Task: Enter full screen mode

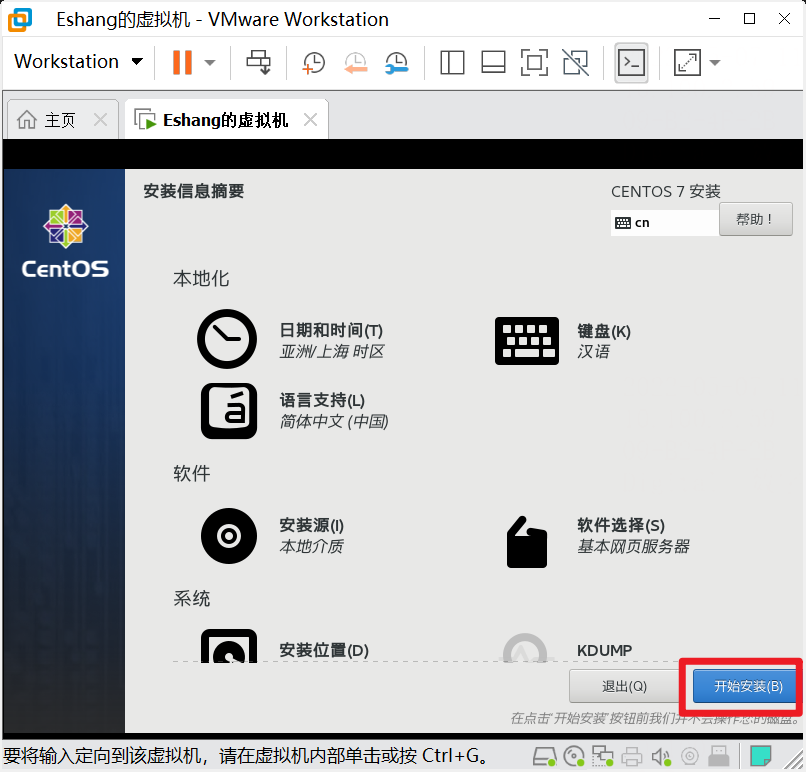Action: [x=534, y=63]
